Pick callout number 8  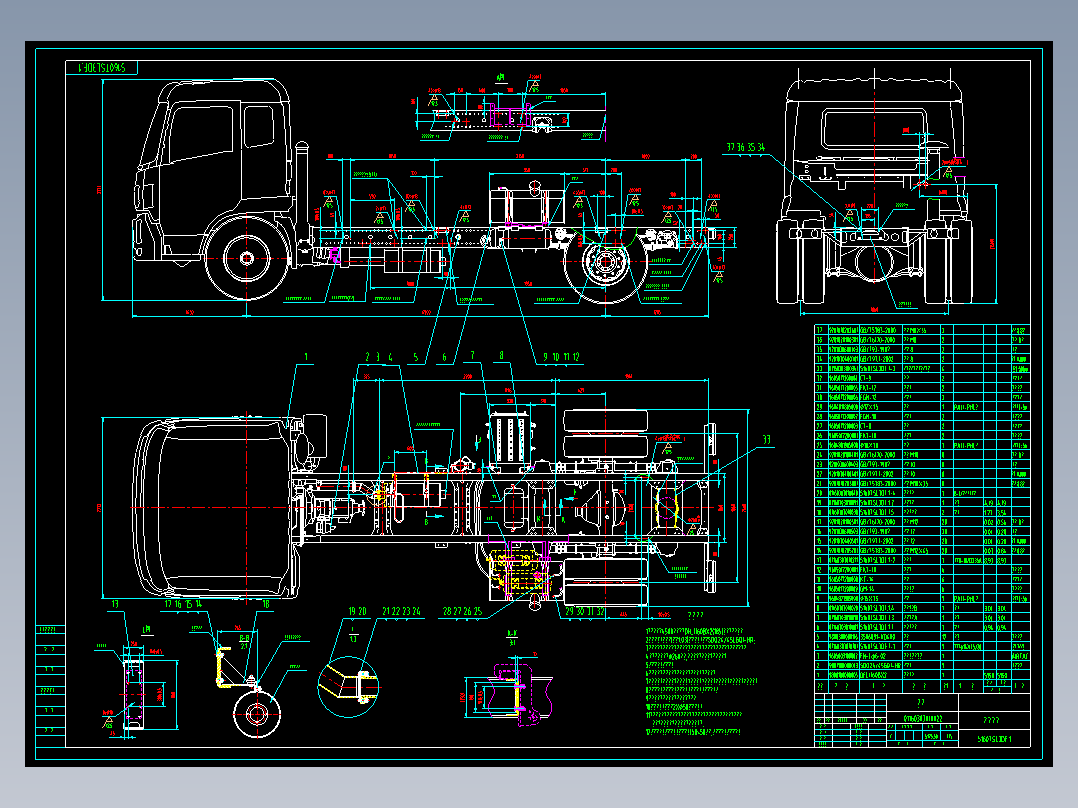click(501, 356)
